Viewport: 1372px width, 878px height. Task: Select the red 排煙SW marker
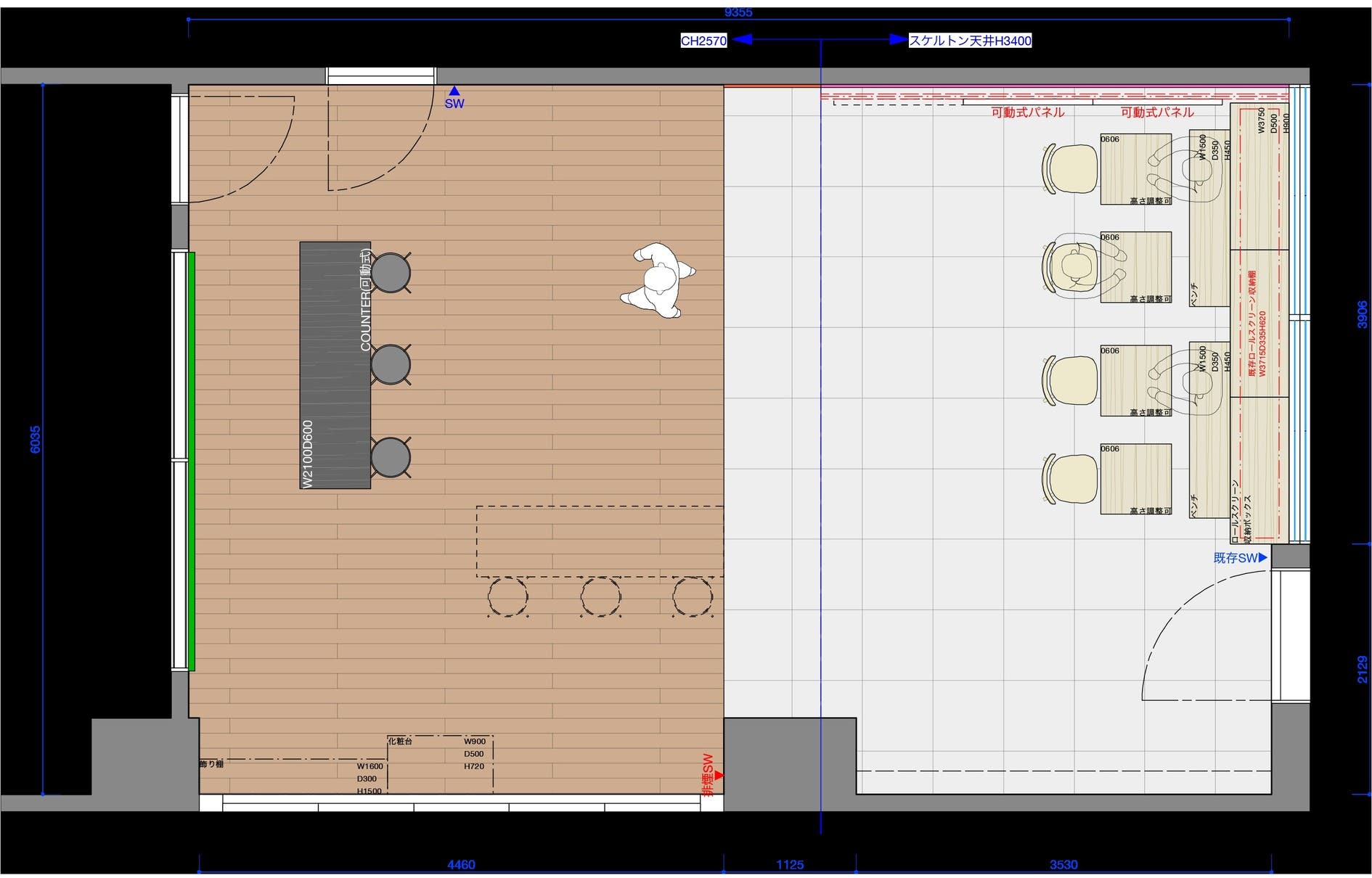[x=718, y=775]
